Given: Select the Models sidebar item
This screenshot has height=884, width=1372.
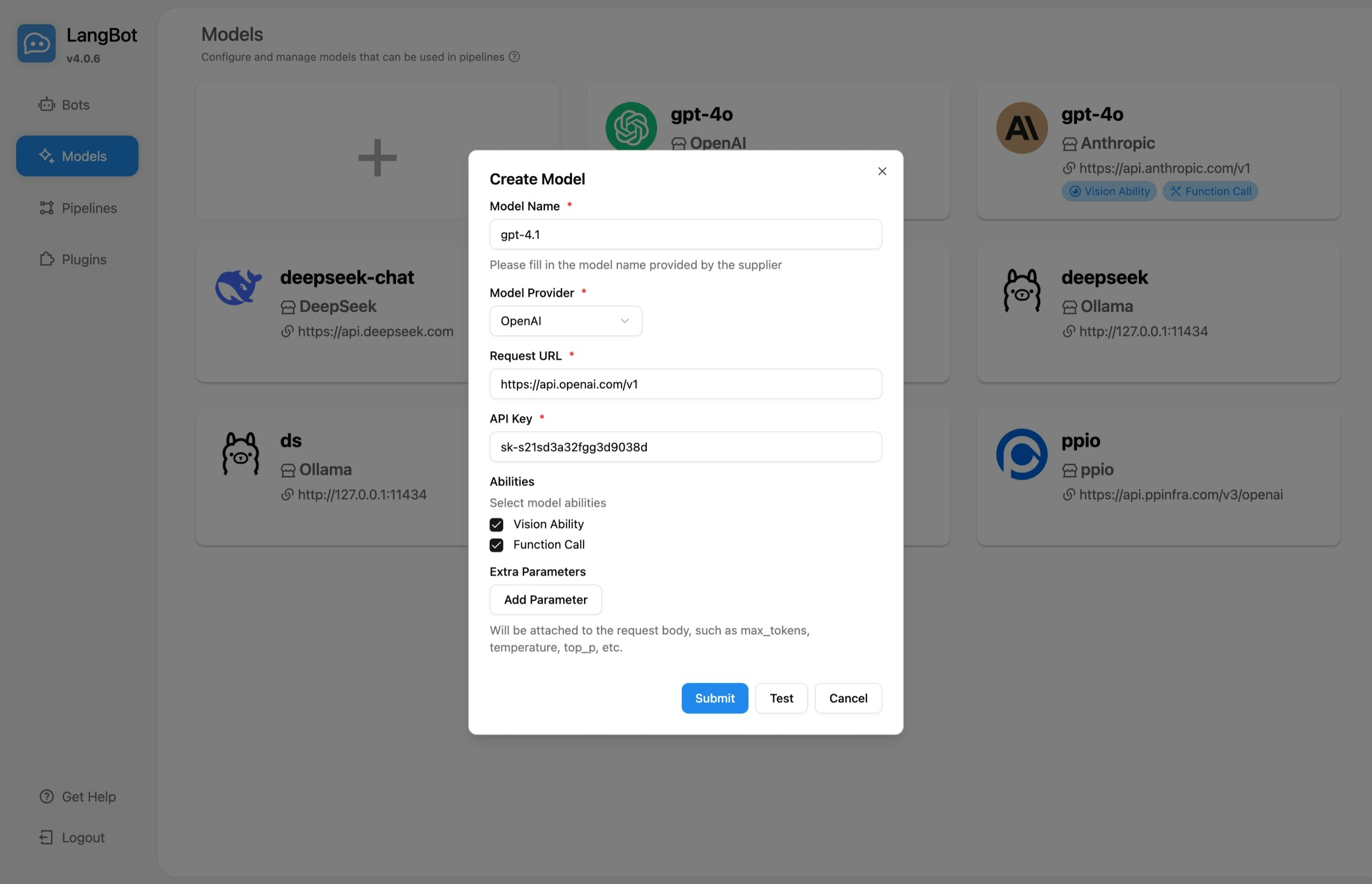Looking at the screenshot, I should pos(77,156).
